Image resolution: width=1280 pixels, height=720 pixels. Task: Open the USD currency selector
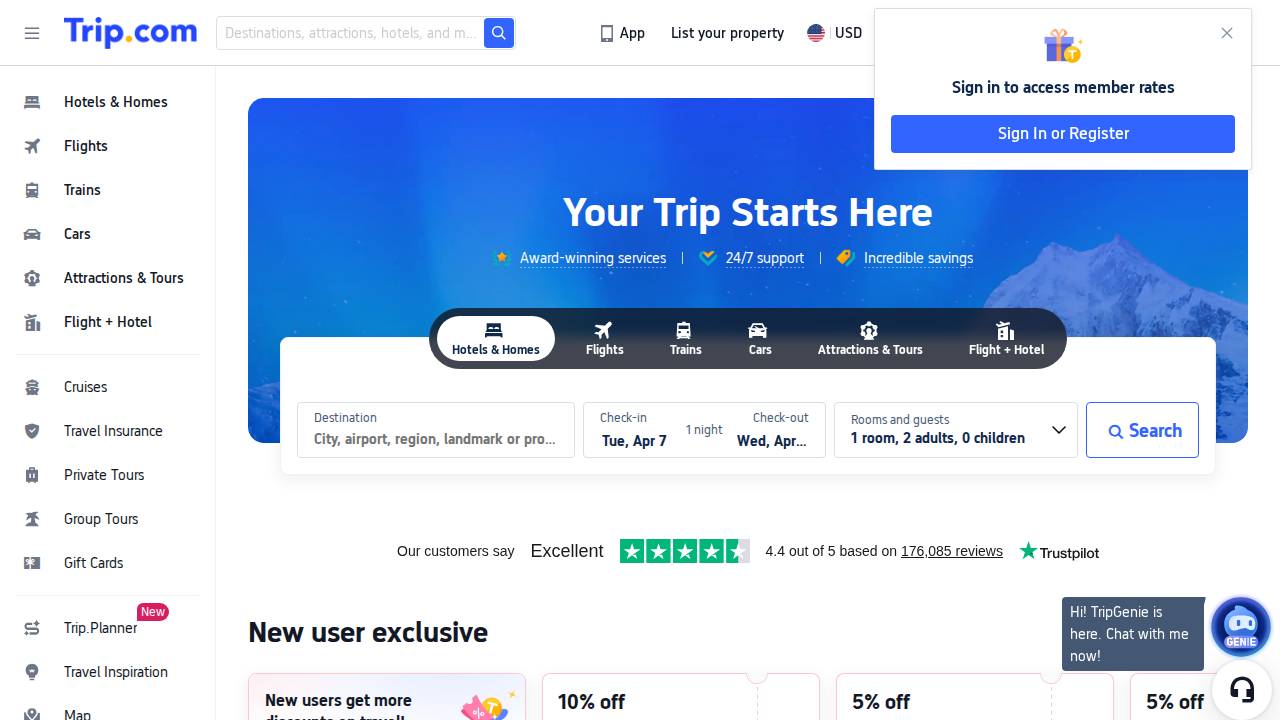[x=835, y=33]
